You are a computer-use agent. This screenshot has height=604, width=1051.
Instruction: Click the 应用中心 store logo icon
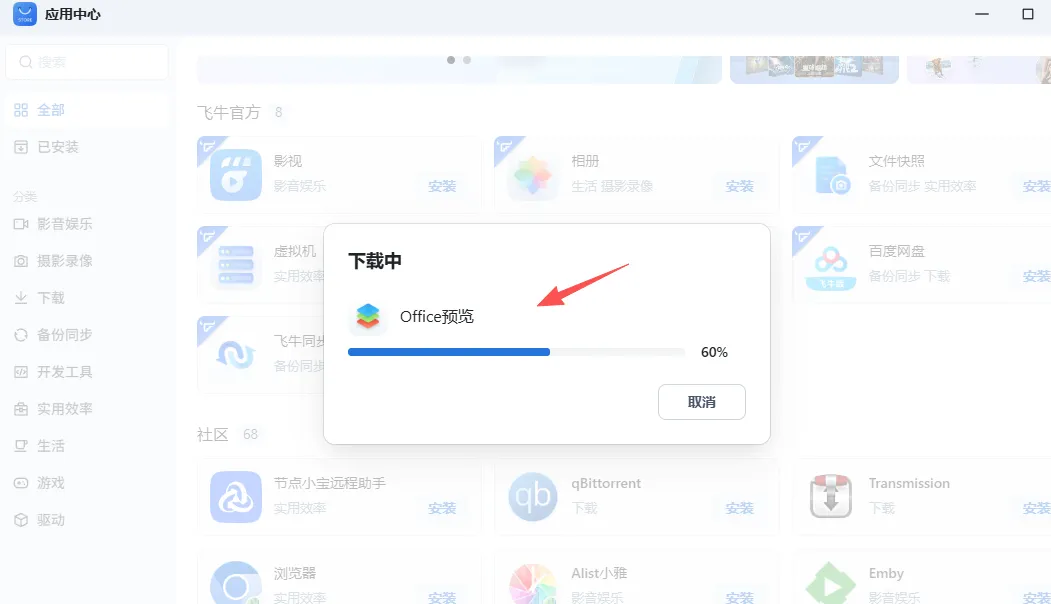(x=25, y=13)
